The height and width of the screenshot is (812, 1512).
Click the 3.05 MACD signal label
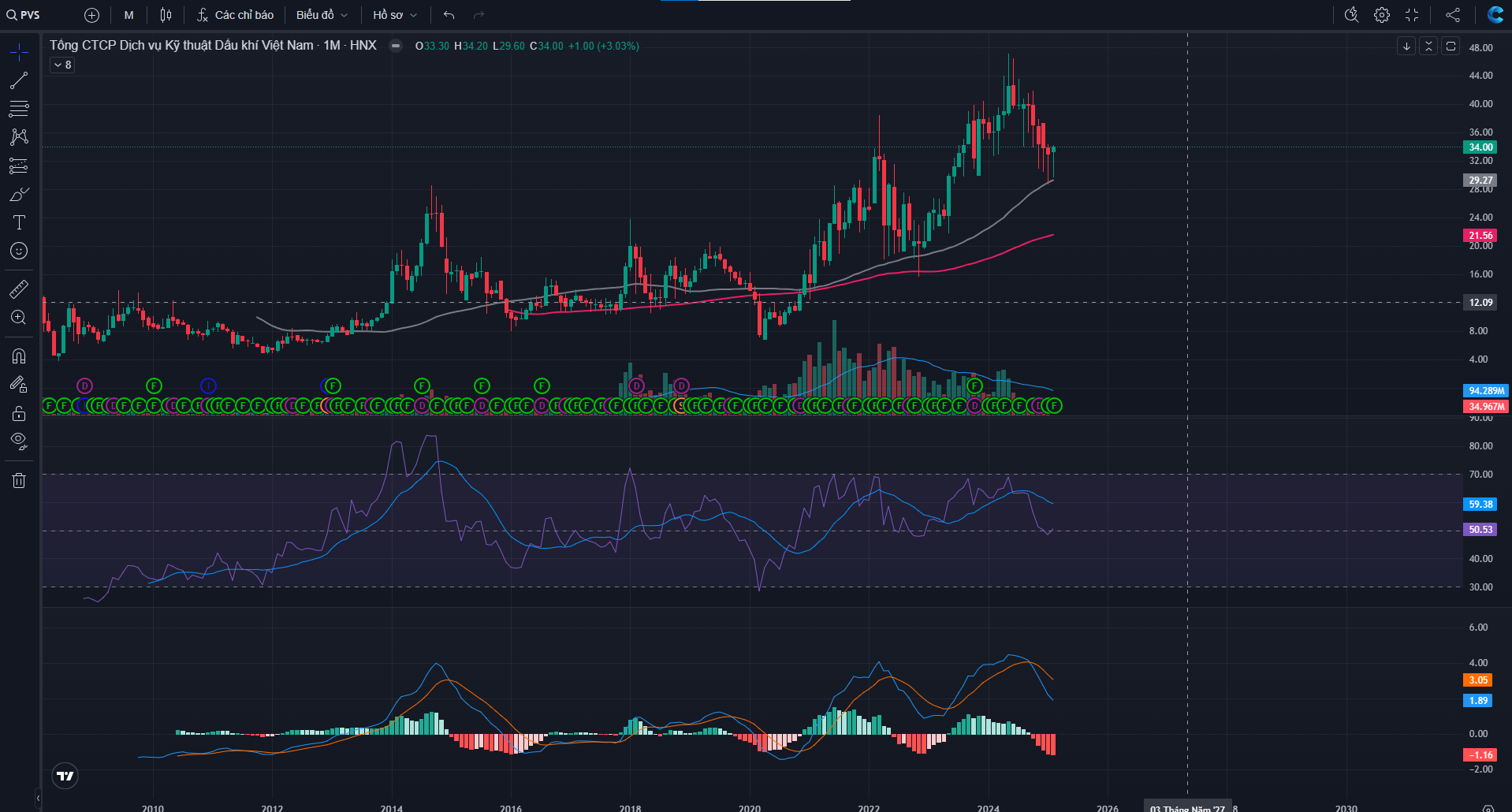point(1478,680)
